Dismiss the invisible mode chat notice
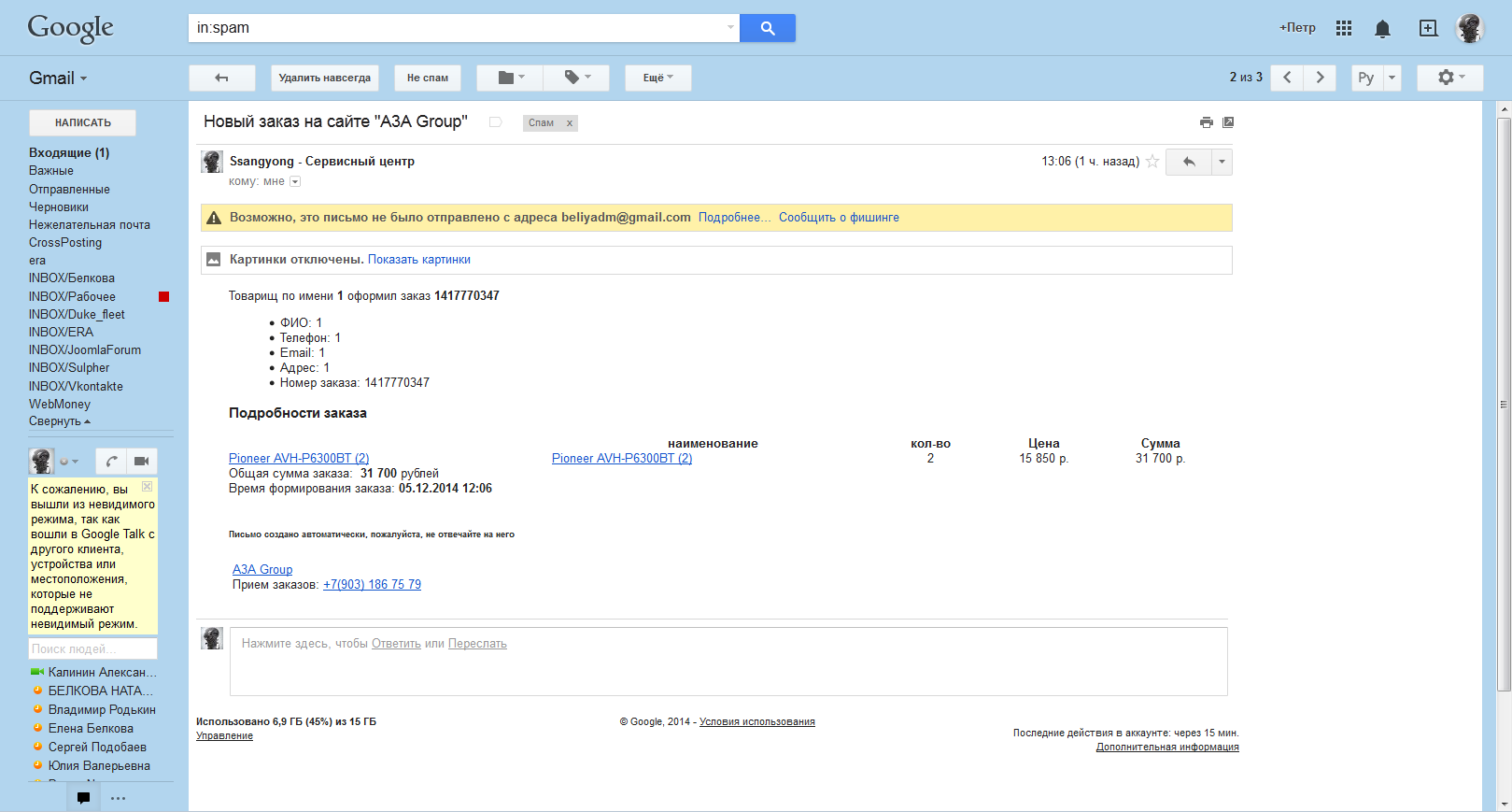Image resolution: width=1512 pixels, height=812 pixels. (x=147, y=487)
